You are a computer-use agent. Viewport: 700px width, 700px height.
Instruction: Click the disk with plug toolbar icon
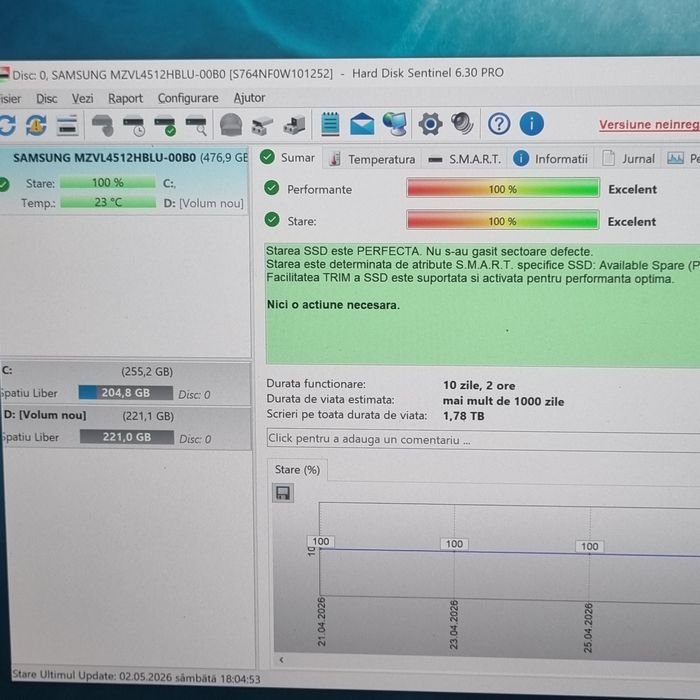click(295, 125)
